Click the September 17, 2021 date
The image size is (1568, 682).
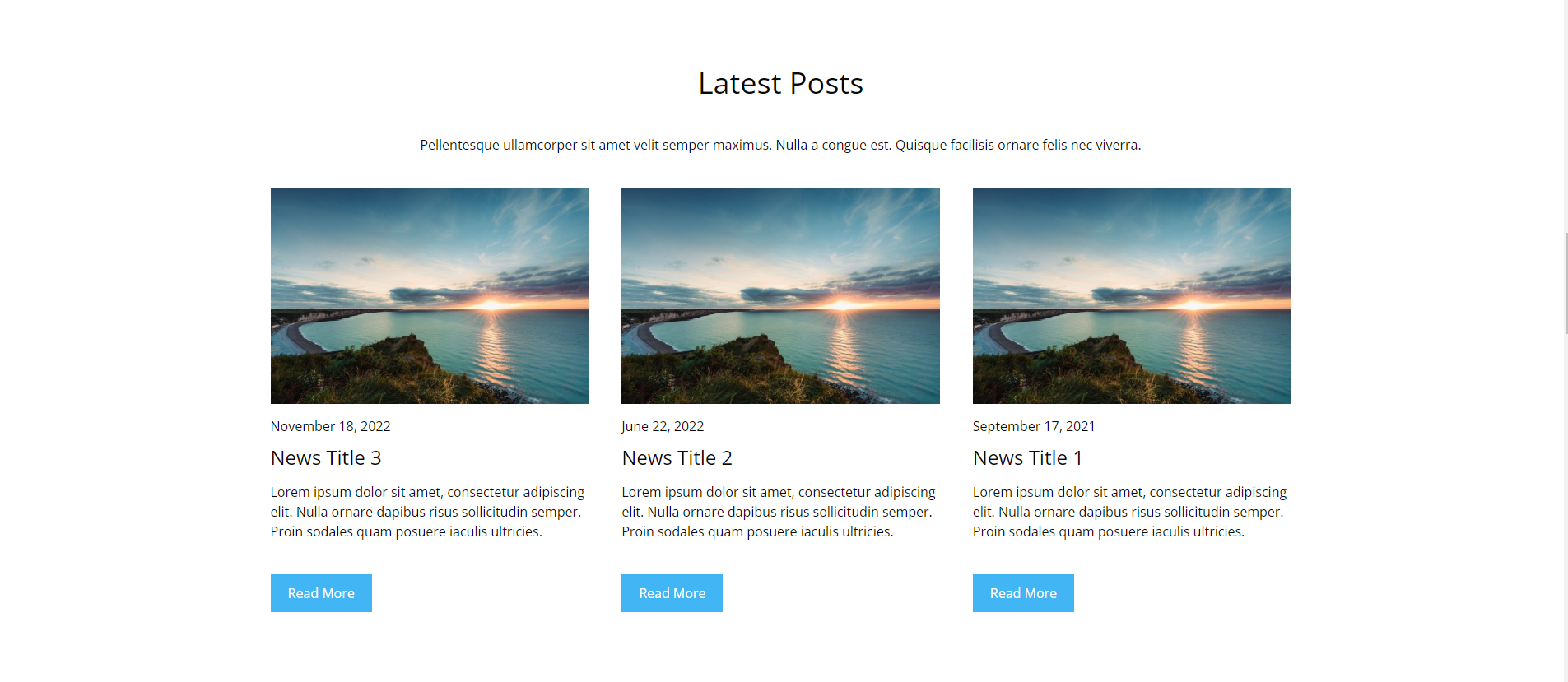tap(1034, 426)
